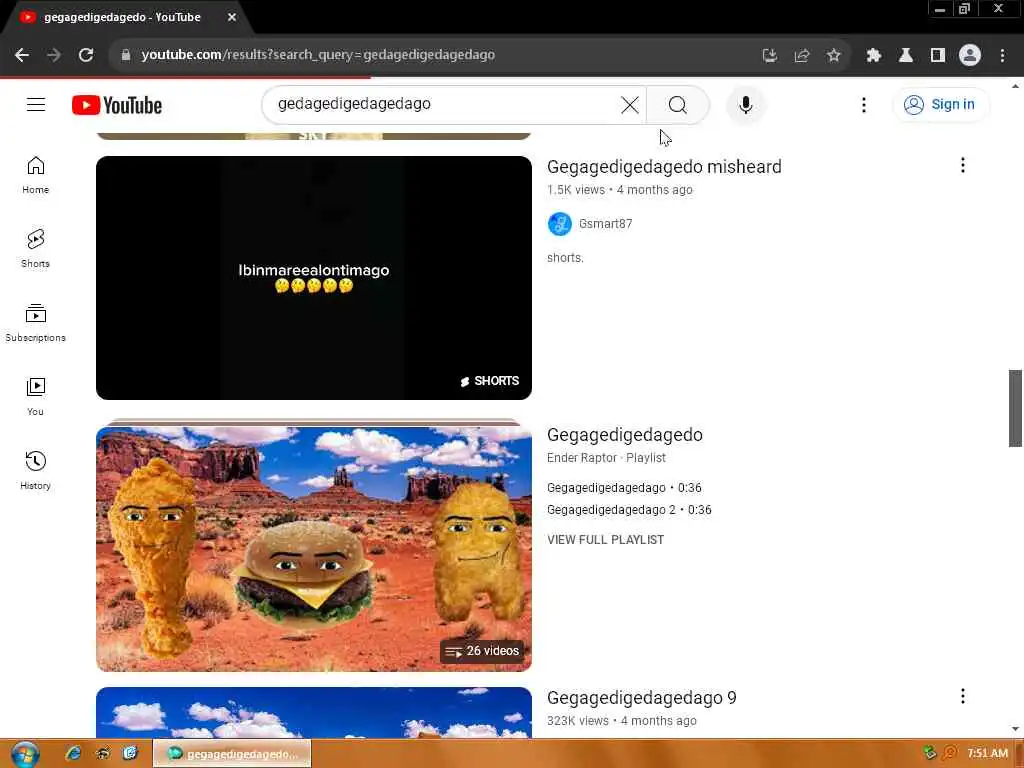The height and width of the screenshot is (768, 1024).
Task: Click the browser forward arrow
Action: click(x=54, y=55)
